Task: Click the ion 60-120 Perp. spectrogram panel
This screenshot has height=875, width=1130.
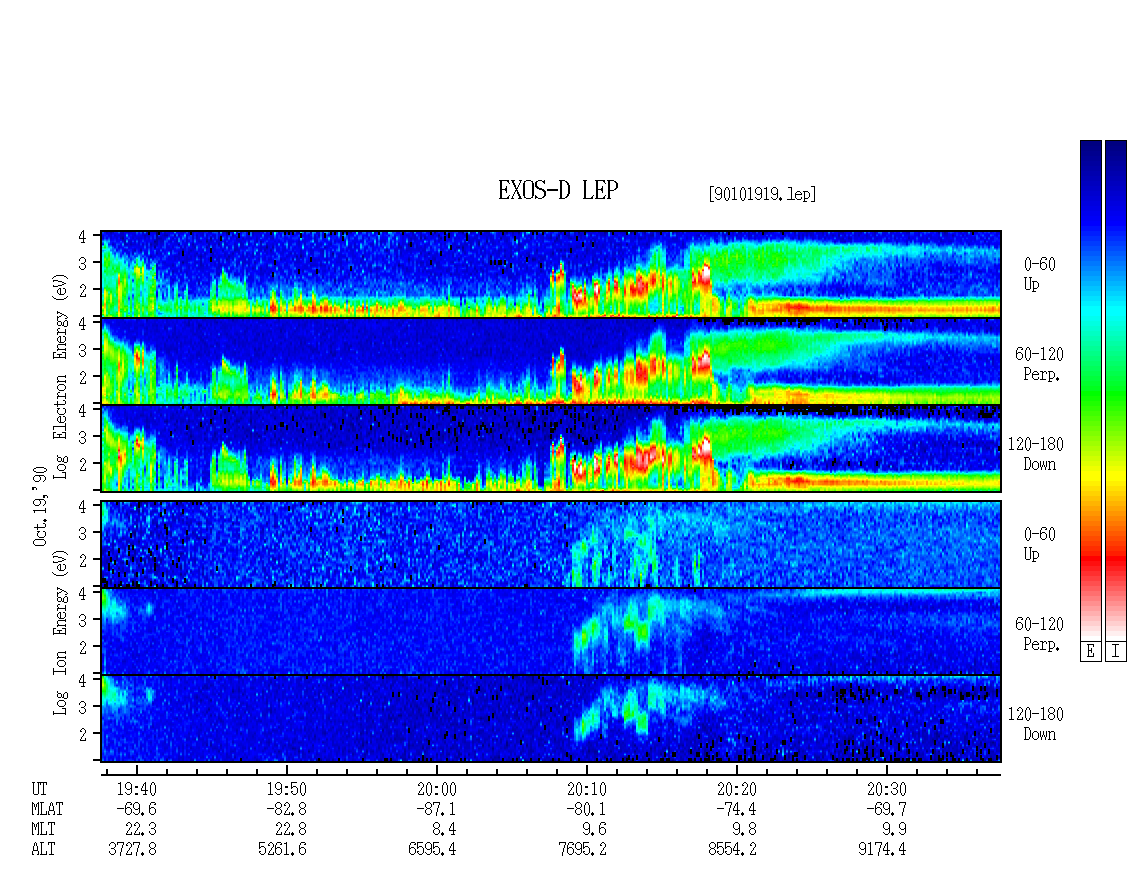Action: (x=551, y=631)
